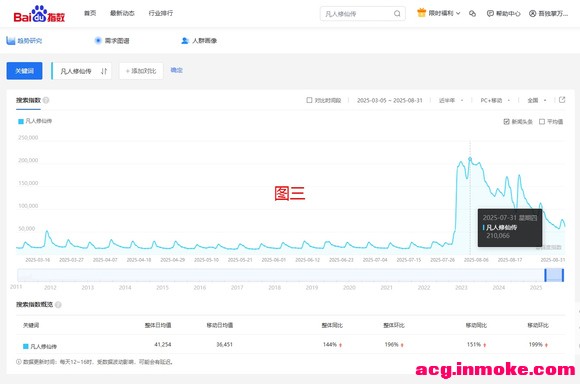This screenshot has width=580, height=384.
Task: Expand the 全国 region dropdown
Action: pos(537,100)
